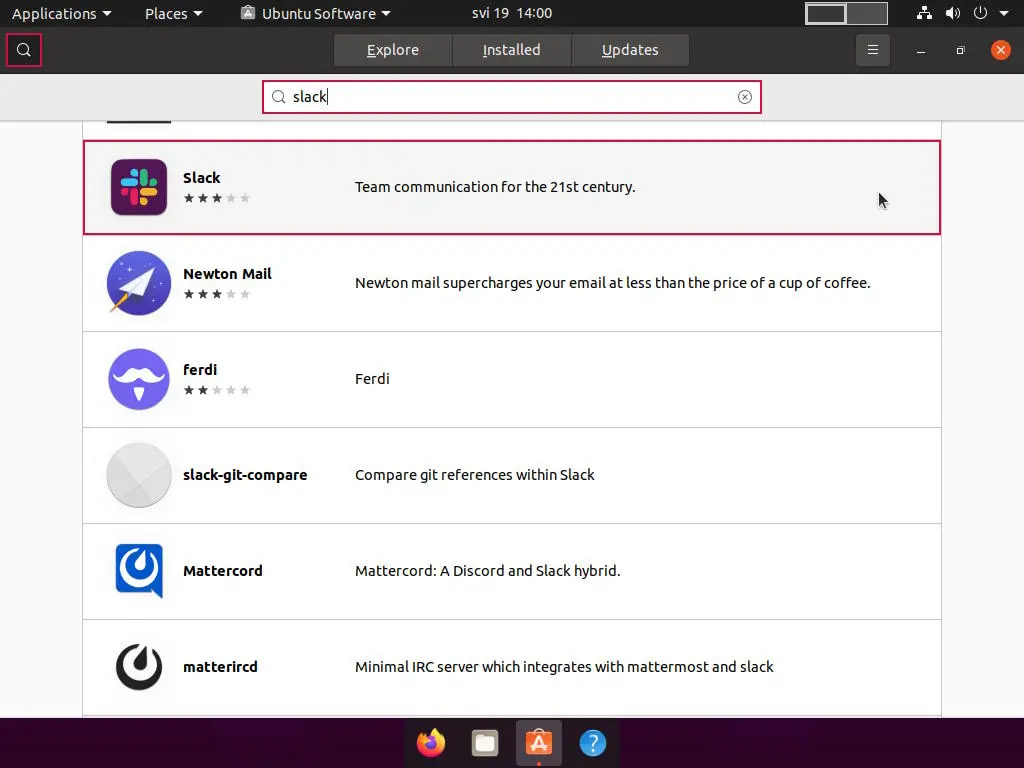Select the second workspace in switcher
The height and width of the screenshot is (768, 1024).
click(x=867, y=14)
